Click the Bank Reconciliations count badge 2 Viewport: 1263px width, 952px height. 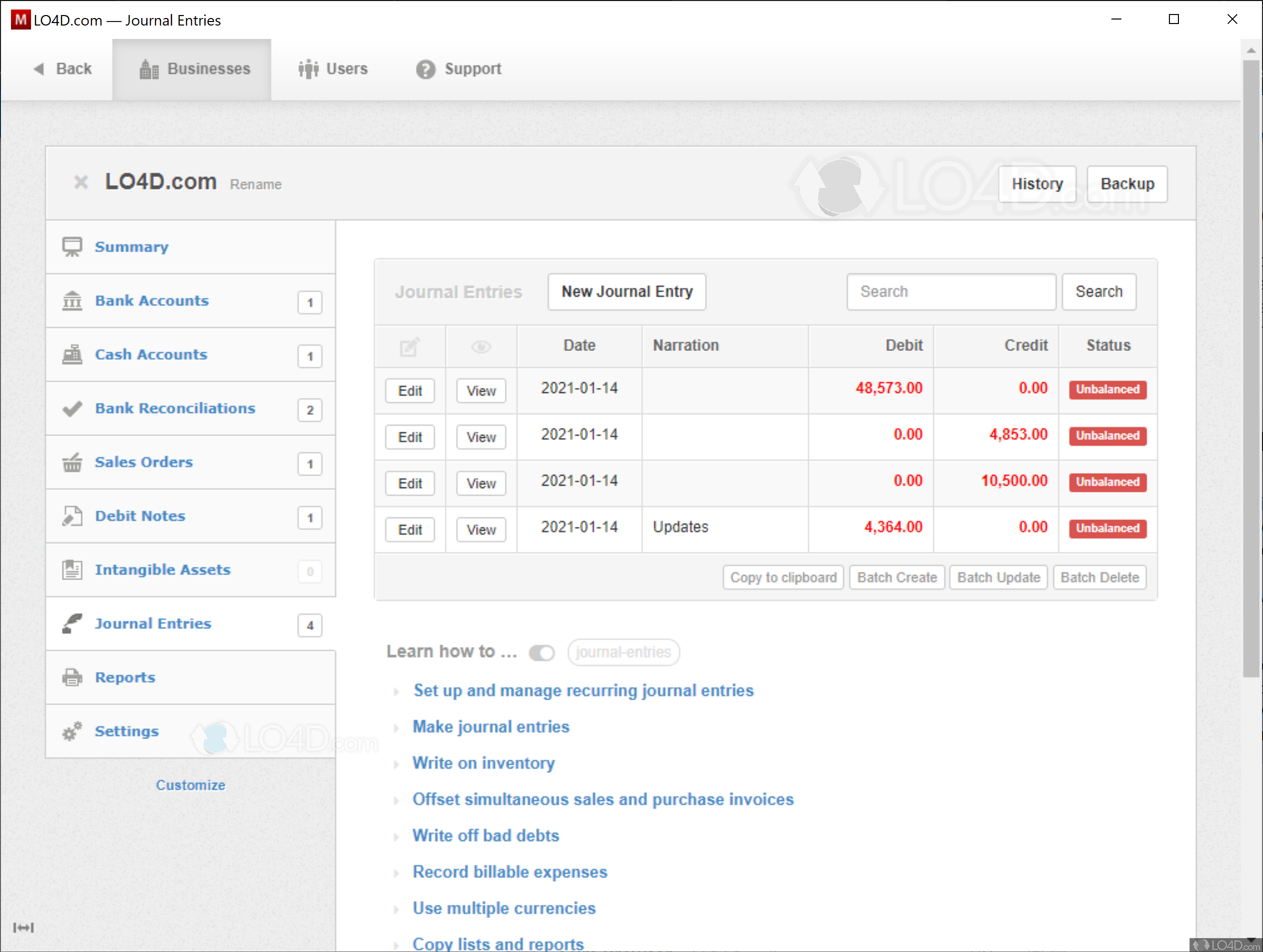click(310, 410)
